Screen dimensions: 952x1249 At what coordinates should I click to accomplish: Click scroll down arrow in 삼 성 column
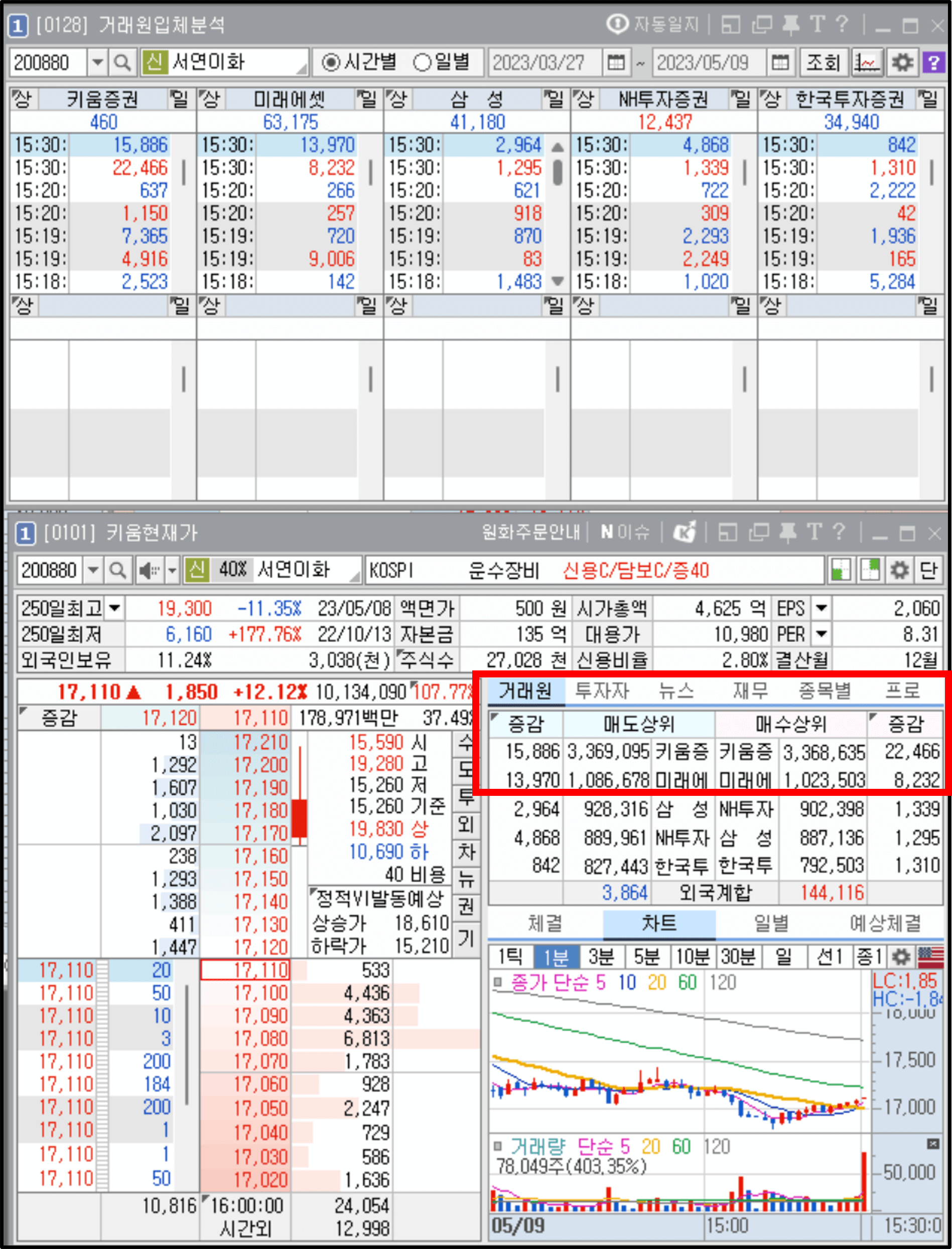coord(558,281)
